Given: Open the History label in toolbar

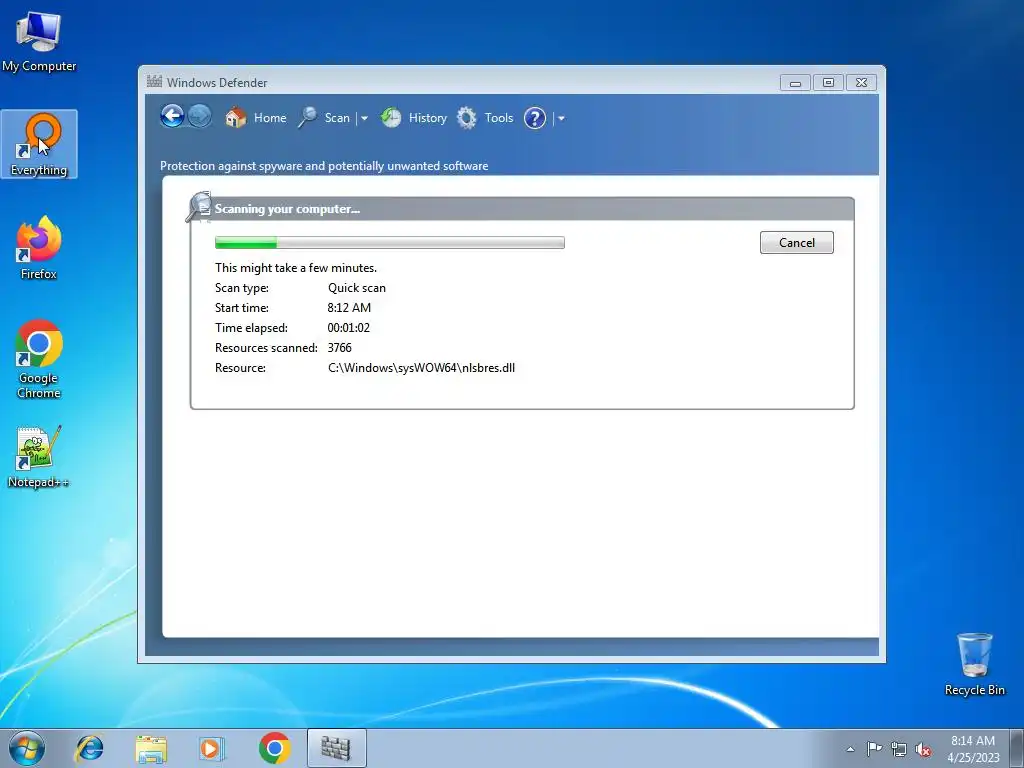Looking at the screenshot, I should 428,118.
